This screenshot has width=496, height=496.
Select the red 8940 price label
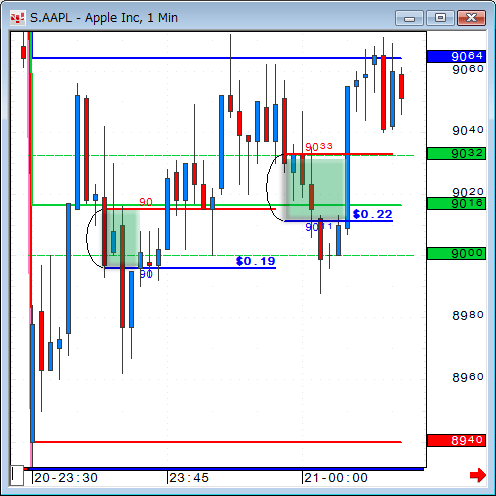[x=456, y=440]
